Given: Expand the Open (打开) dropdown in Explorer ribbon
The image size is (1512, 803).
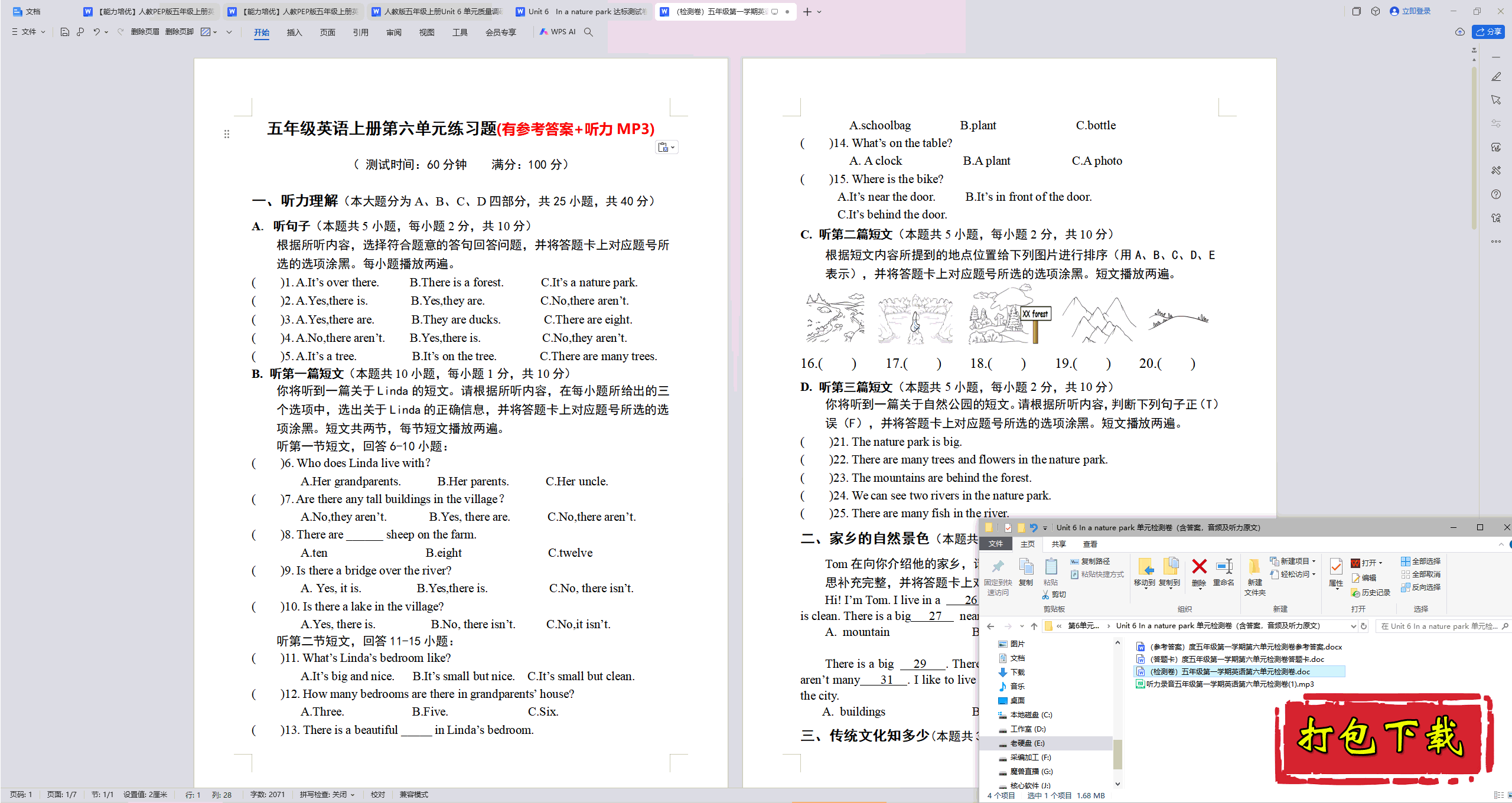Looking at the screenshot, I should [x=1380, y=563].
